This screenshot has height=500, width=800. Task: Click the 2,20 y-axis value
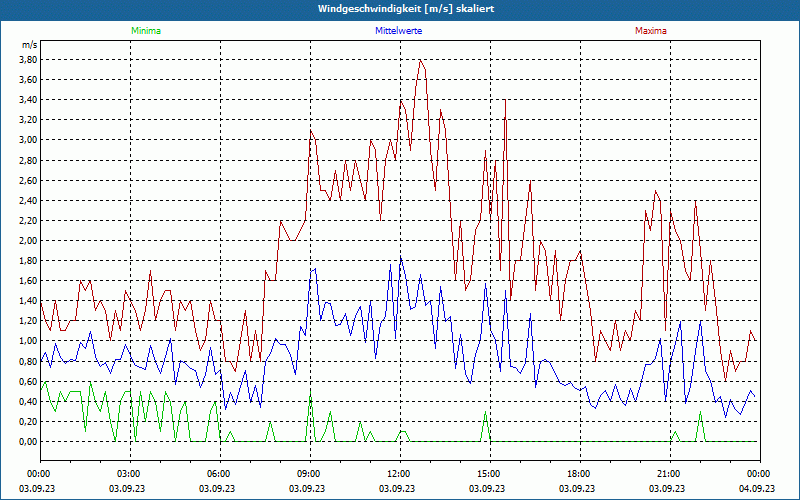pos(28,220)
